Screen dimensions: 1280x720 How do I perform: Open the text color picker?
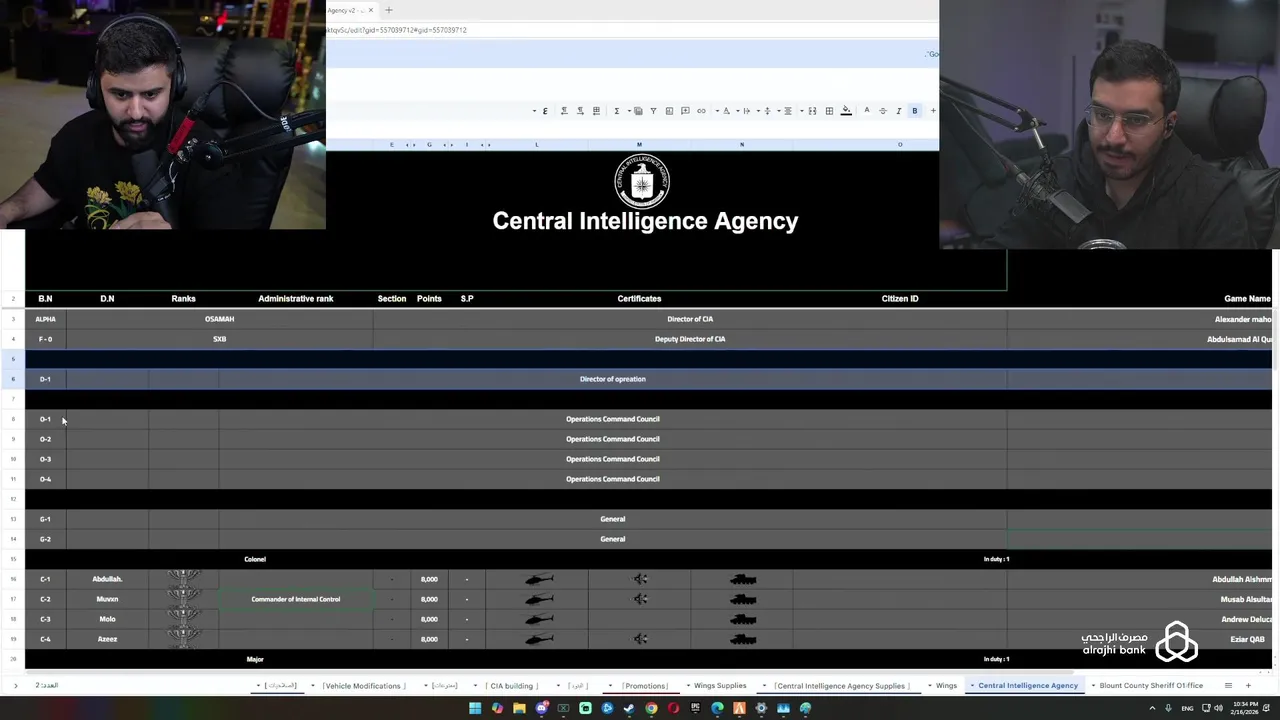tap(867, 111)
